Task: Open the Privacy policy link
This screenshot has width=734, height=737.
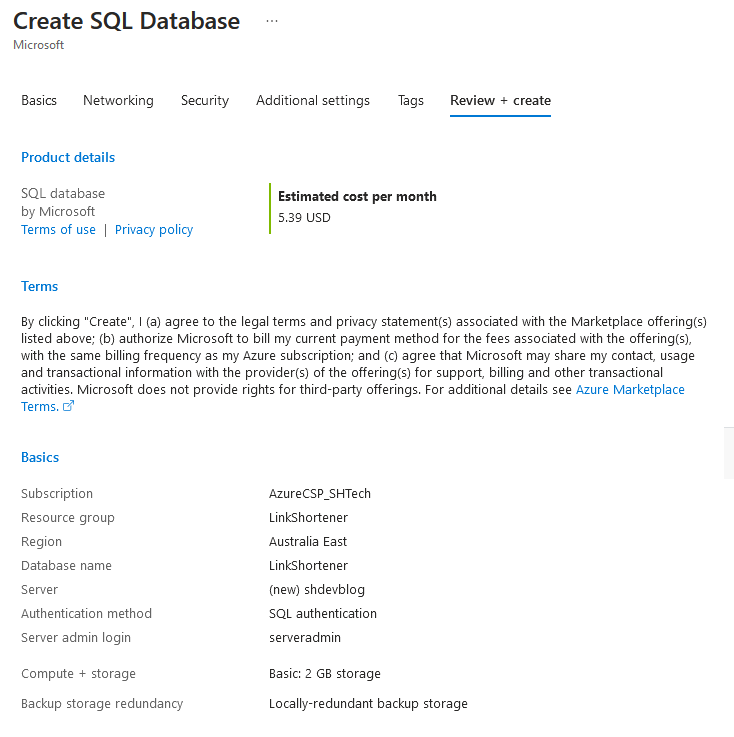Action: click(x=154, y=229)
